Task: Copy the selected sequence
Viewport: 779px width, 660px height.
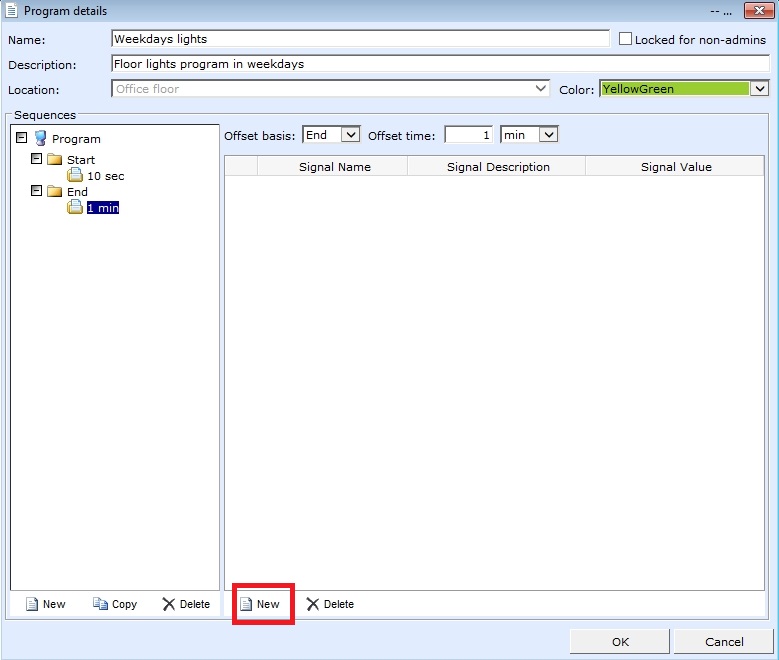Action: click(x=115, y=604)
